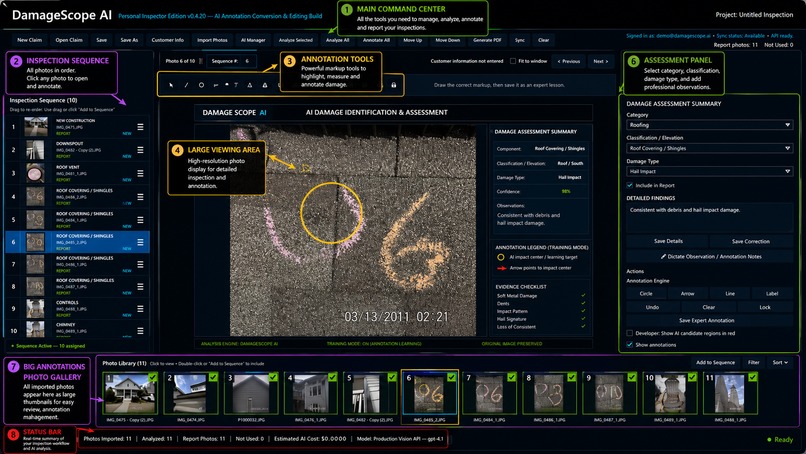The width and height of the screenshot is (806, 454).
Task: Click the hamburger handle on sequence row 7
Action: [140, 264]
